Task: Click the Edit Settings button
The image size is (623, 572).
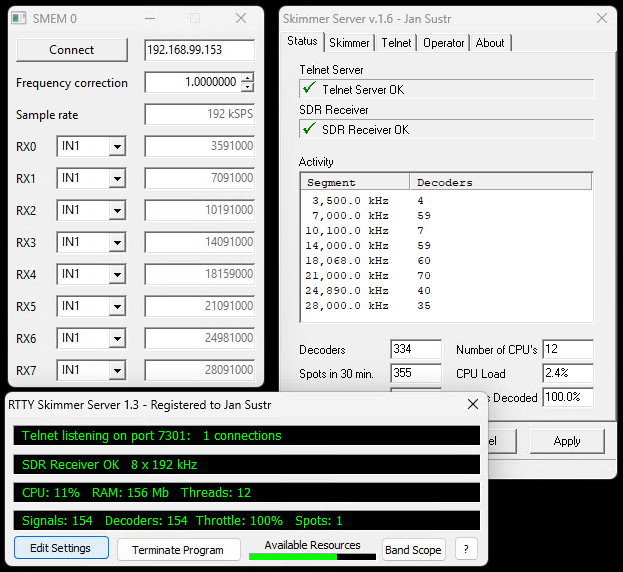Action: [x=61, y=548]
